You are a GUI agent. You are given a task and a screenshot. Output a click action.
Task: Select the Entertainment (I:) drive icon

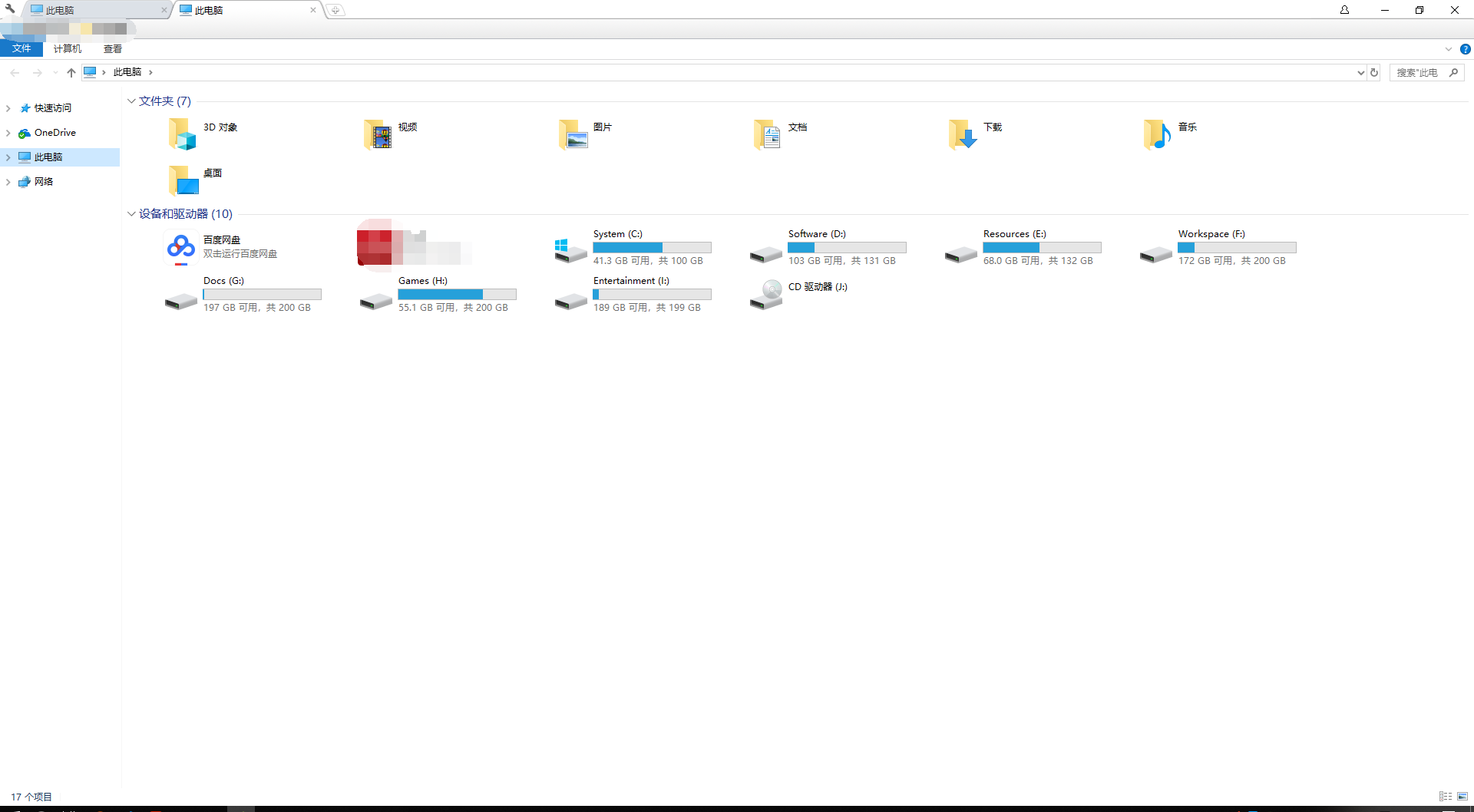click(x=570, y=301)
